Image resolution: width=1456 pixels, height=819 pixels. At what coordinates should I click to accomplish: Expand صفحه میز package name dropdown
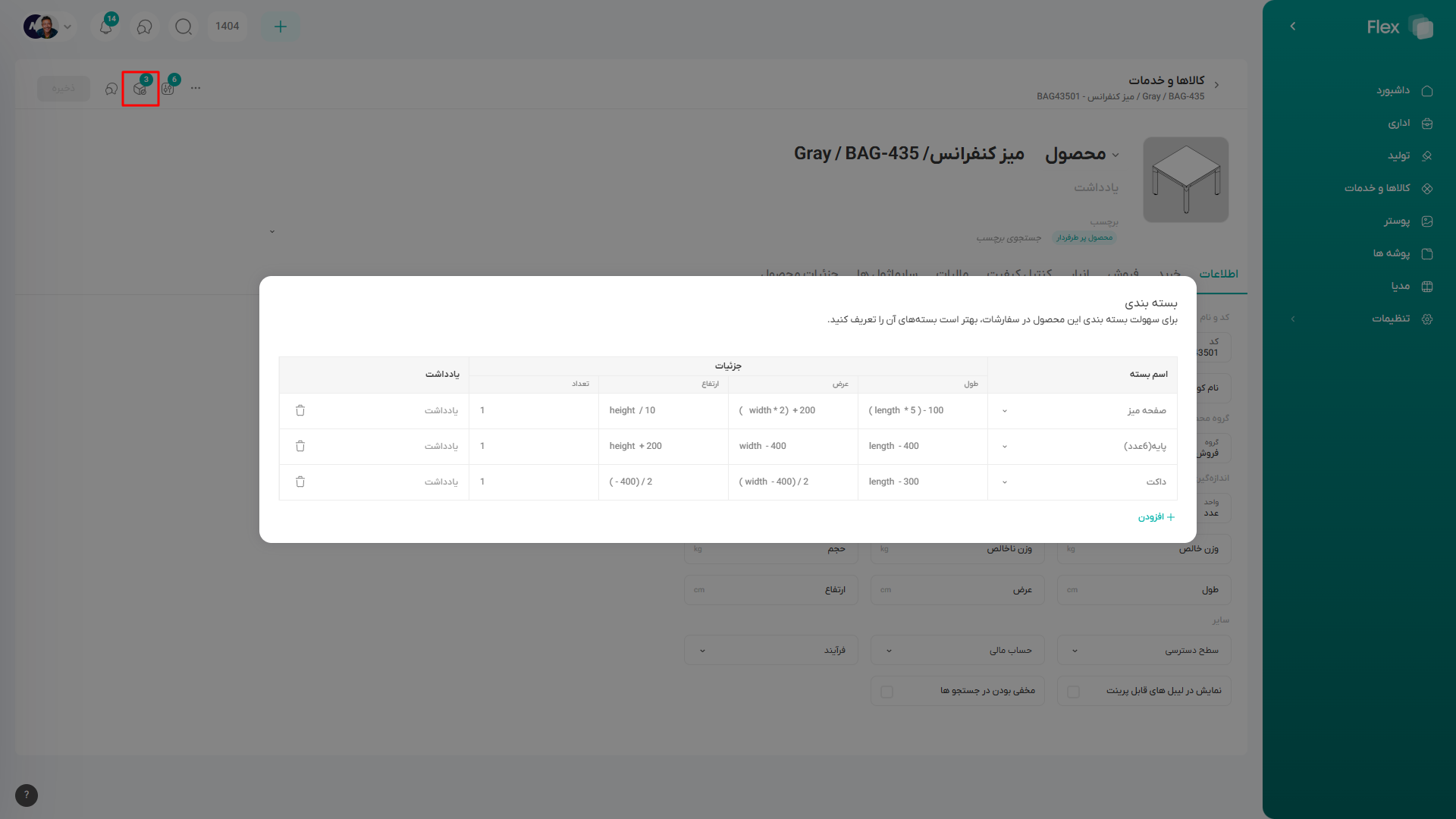(x=1005, y=411)
